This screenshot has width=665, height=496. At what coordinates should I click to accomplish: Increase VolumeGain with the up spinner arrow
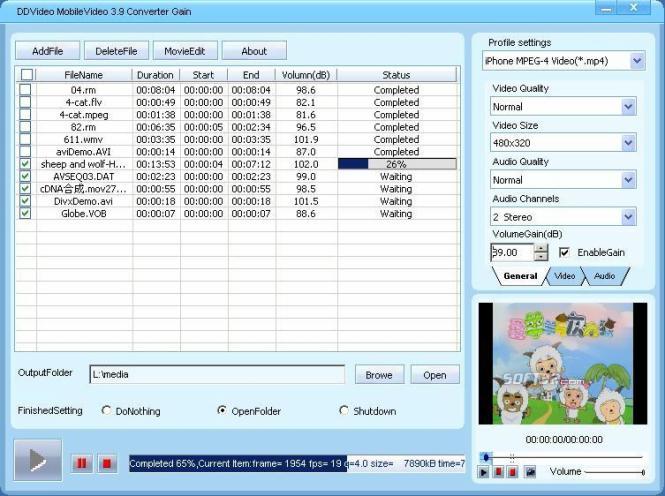point(541,248)
